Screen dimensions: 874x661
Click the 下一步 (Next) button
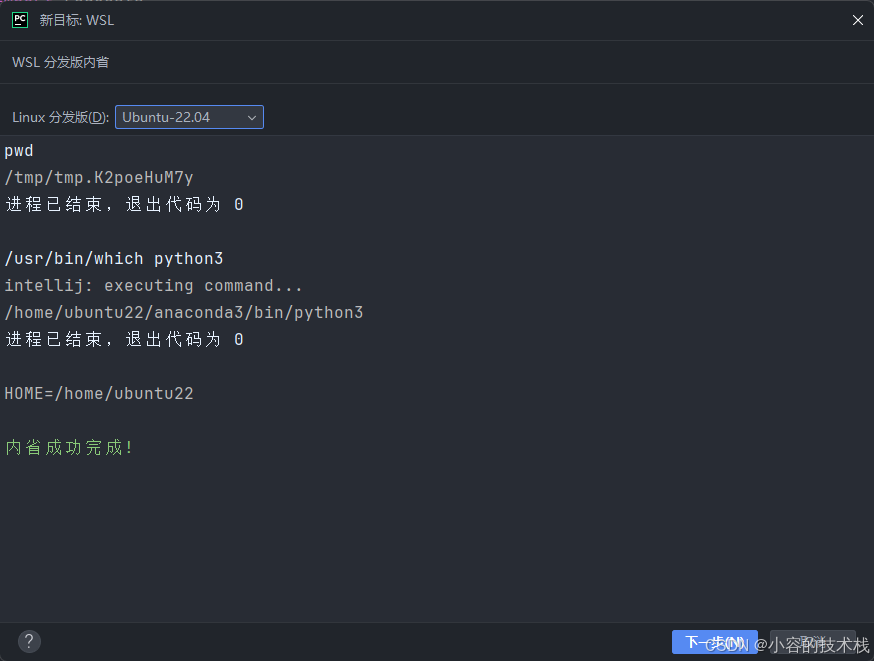715,642
